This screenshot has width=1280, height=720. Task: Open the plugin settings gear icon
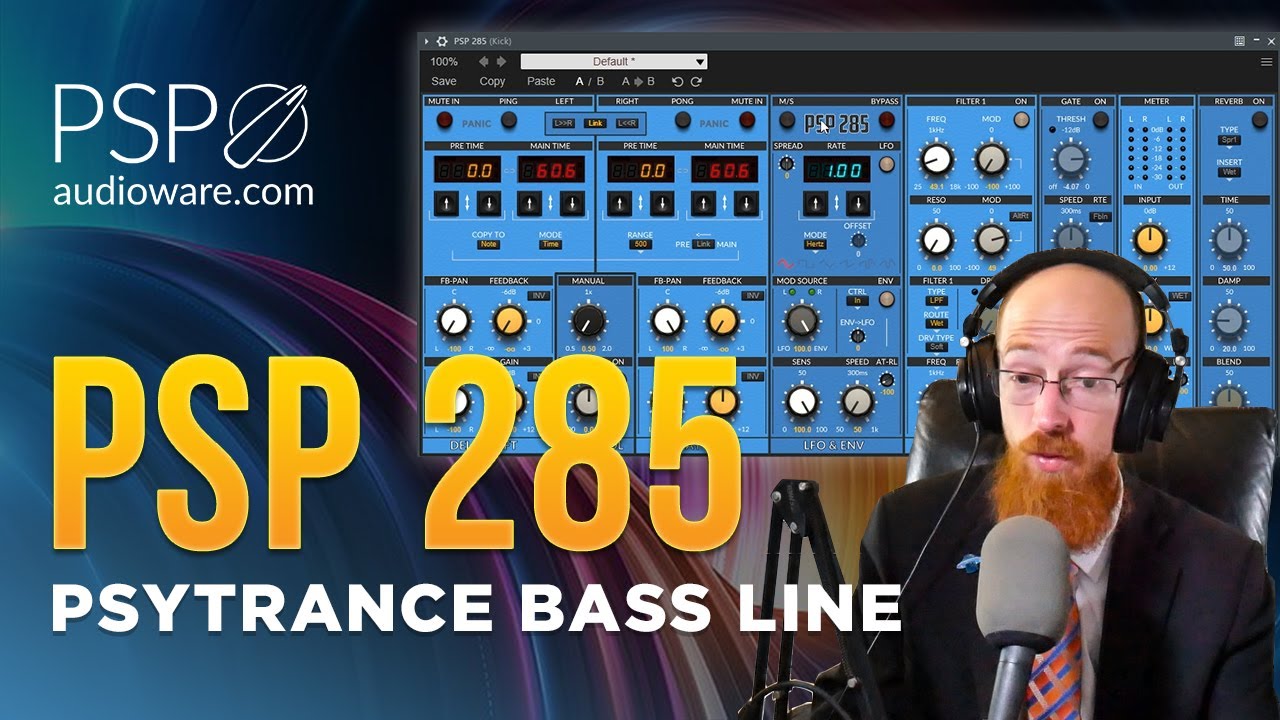point(442,41)
